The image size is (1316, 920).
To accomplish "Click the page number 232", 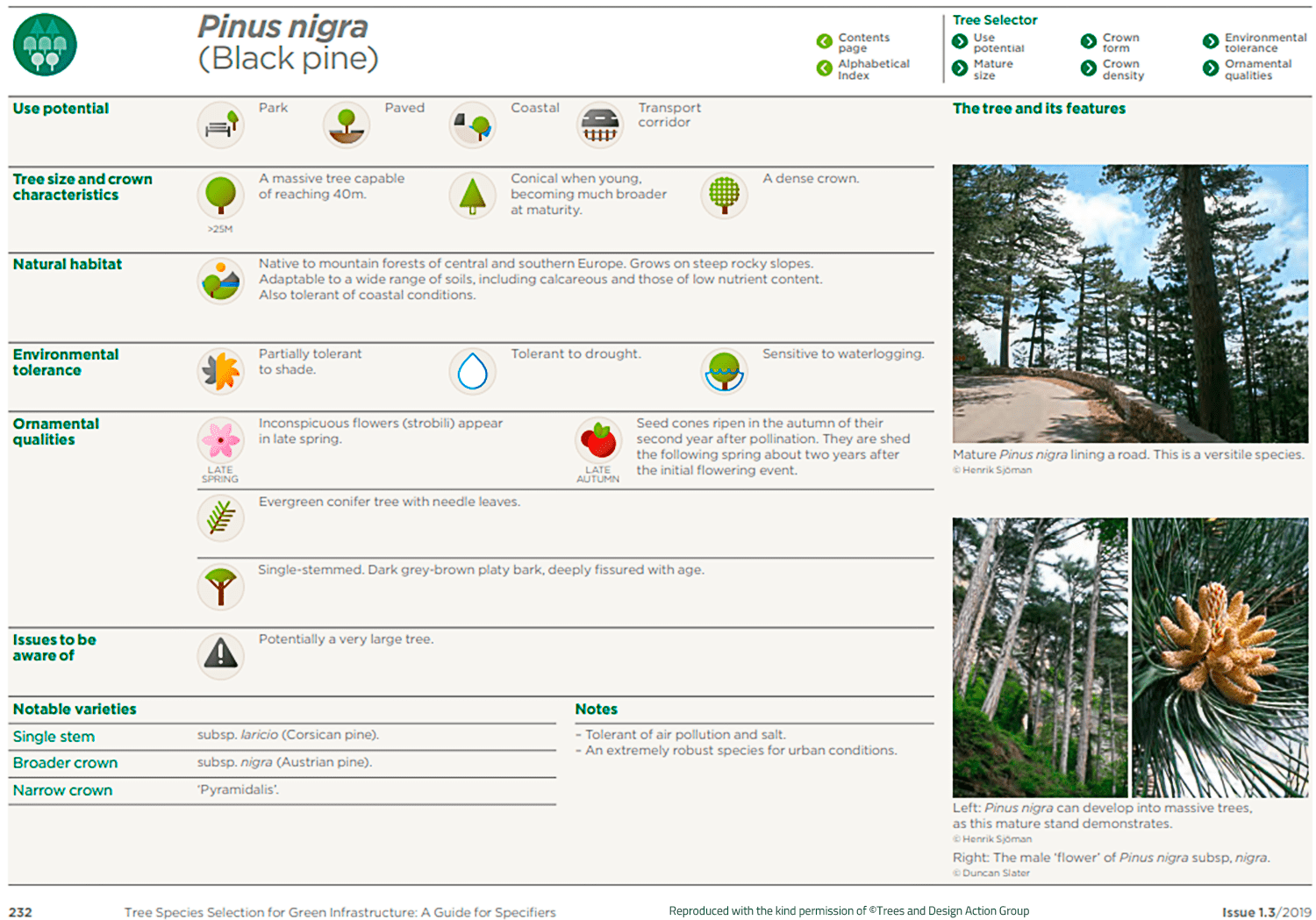I will (20, 912).
